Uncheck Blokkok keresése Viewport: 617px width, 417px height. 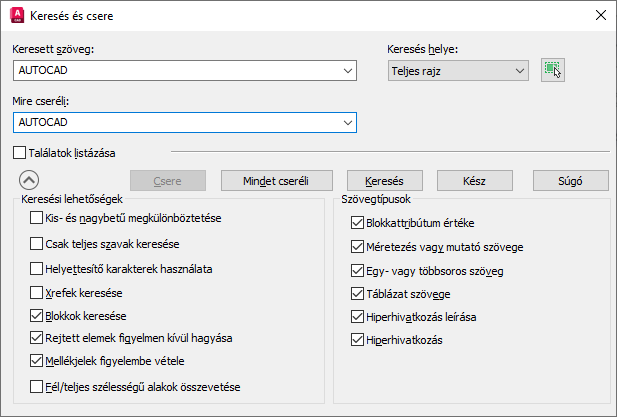pos(37,315)
